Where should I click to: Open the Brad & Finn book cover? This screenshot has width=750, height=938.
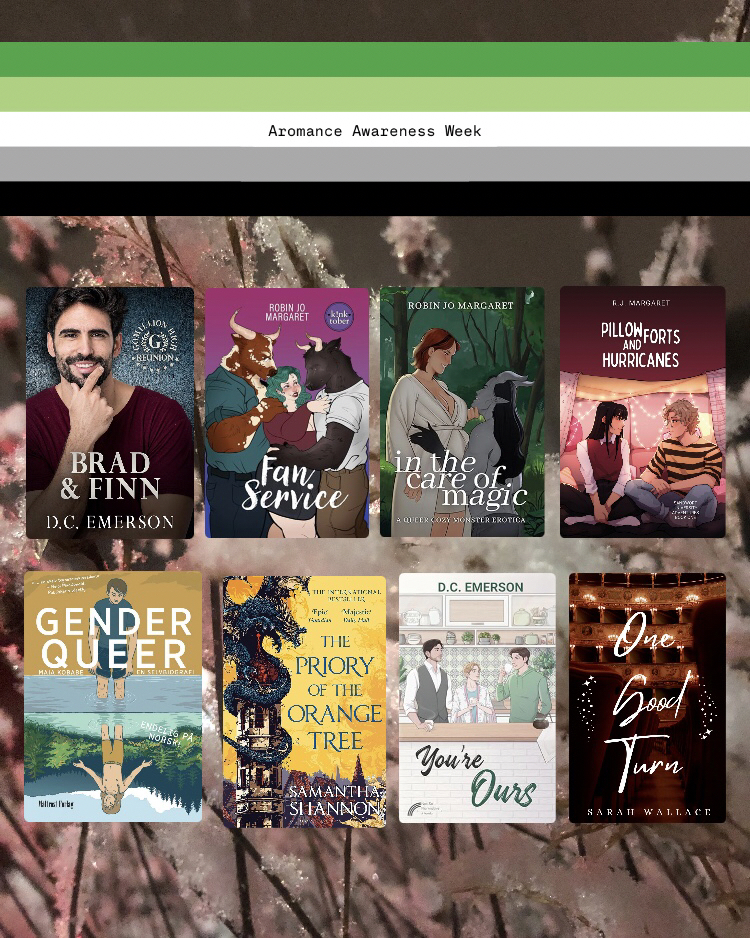[x=110, y=412]
